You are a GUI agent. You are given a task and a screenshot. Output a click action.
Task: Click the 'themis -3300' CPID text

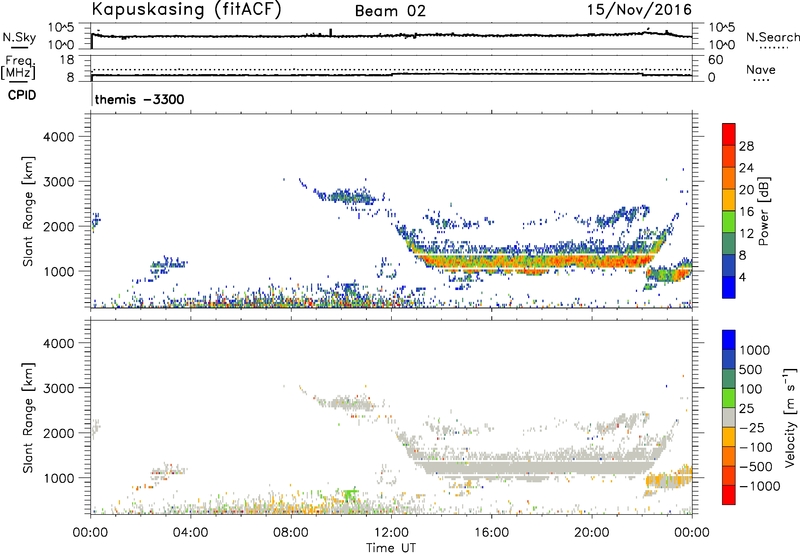tap(139, 99)
